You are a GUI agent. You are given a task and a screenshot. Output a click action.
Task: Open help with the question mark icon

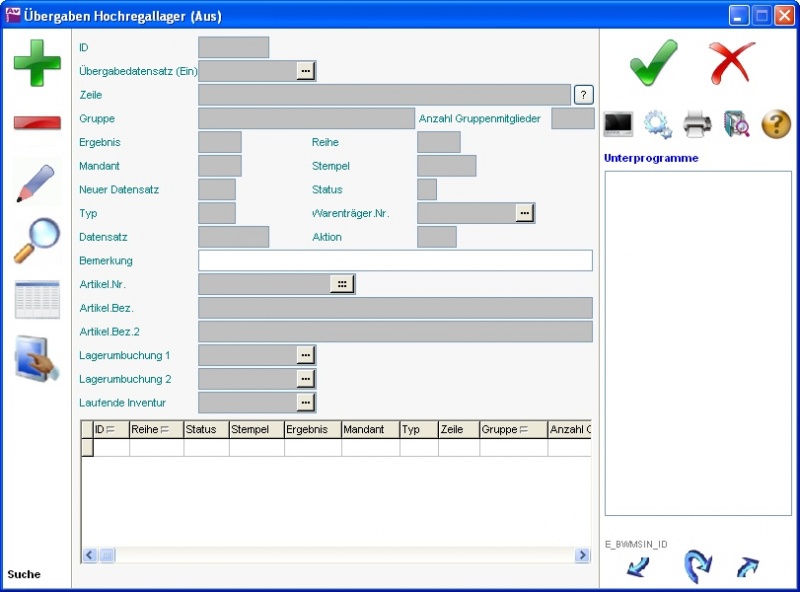(776, 124)
